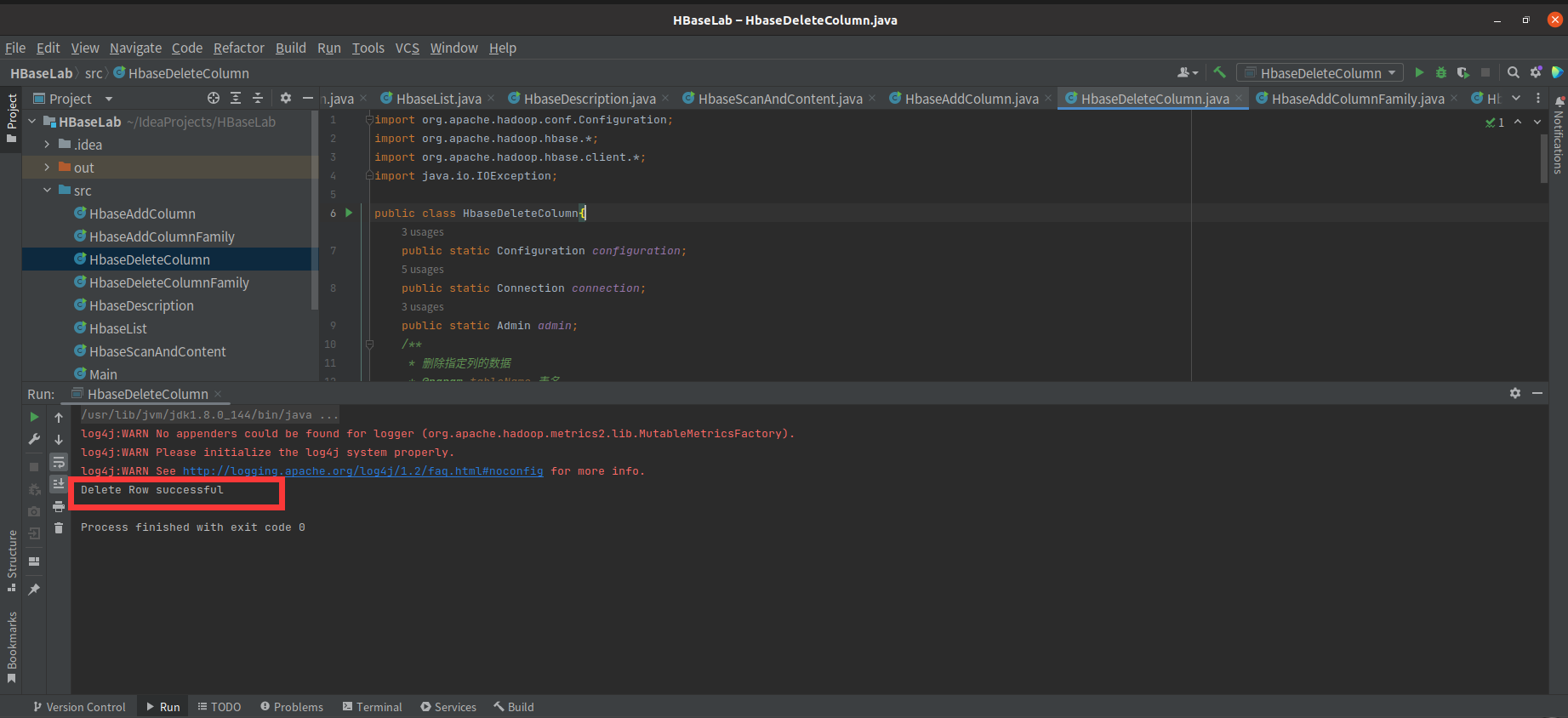Screen dimensions: 1568x718
Task: Open the Problems tool window
Action: 292,707
